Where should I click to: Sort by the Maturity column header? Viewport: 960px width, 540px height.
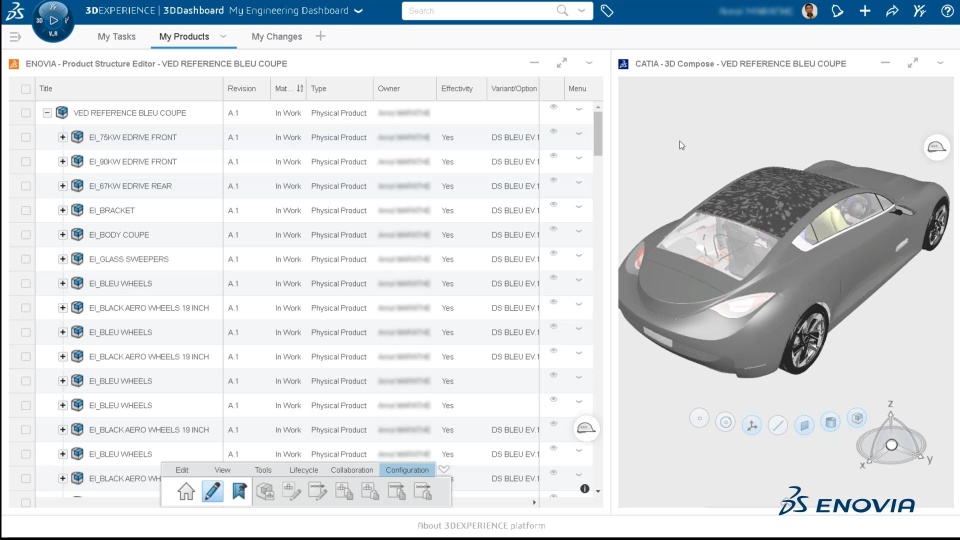coord(288,89)
